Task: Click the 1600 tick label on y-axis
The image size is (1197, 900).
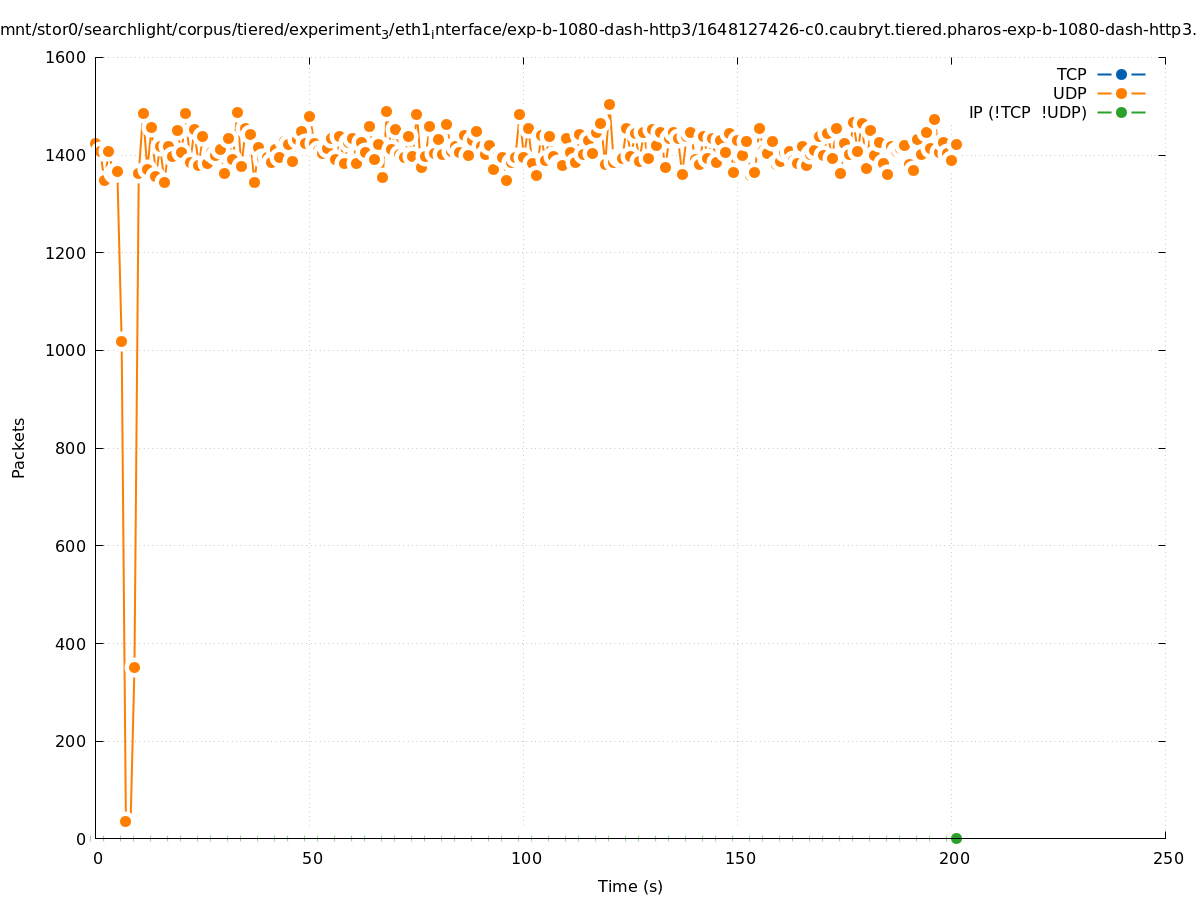Action: (66, 57)
